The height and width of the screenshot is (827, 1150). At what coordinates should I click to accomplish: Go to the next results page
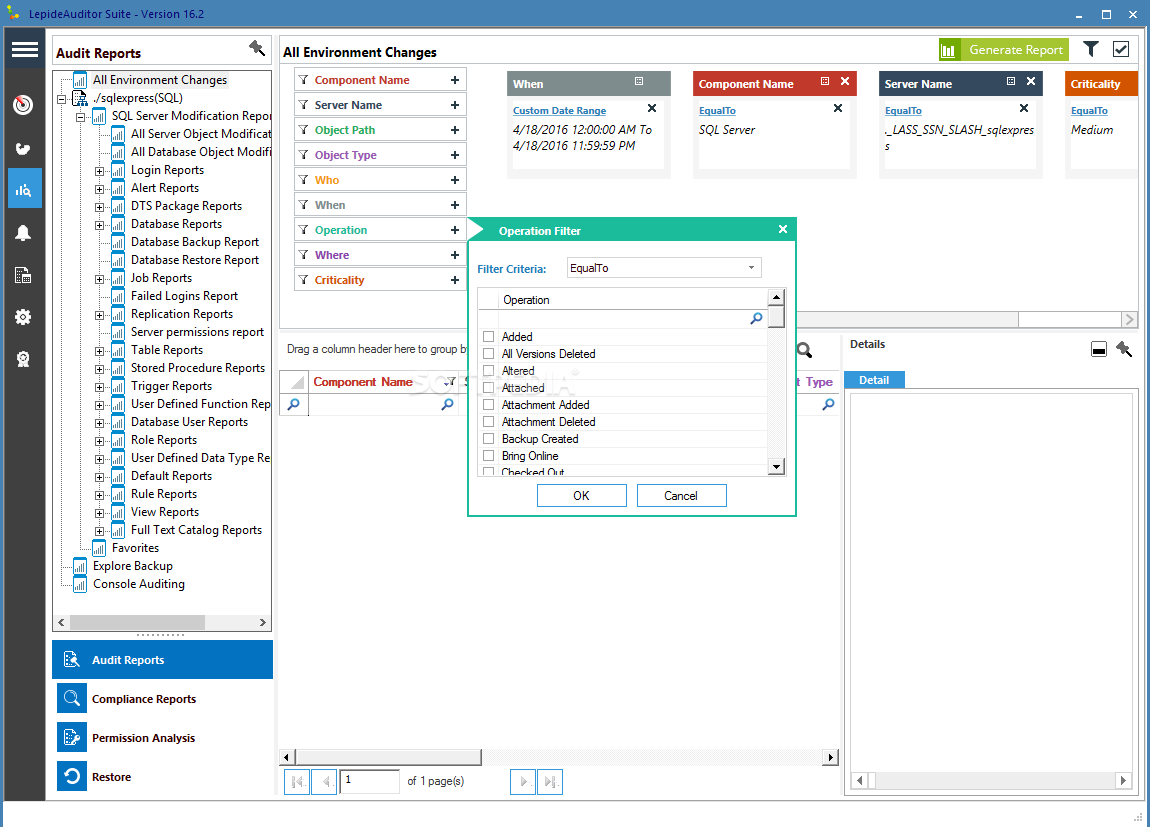click(522, 782)
